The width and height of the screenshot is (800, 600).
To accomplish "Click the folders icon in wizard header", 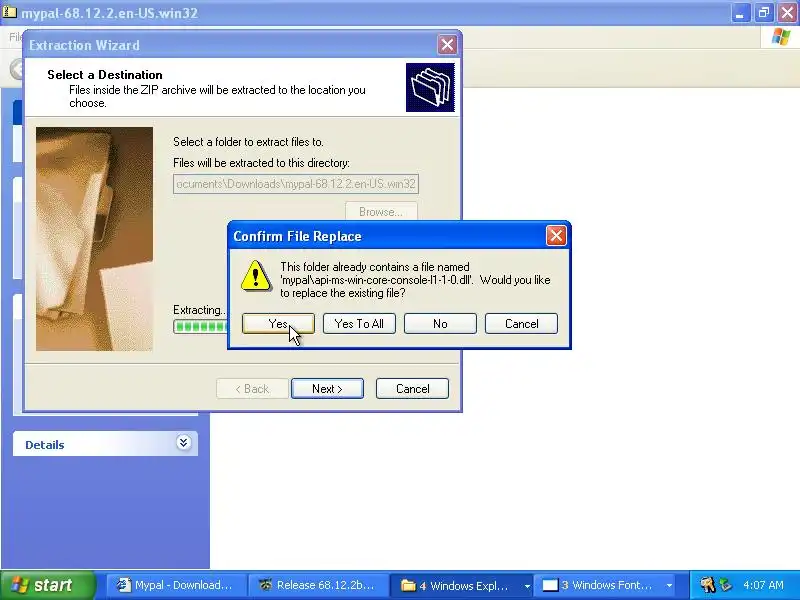I will pyautogui.click(x=430, y=87).
